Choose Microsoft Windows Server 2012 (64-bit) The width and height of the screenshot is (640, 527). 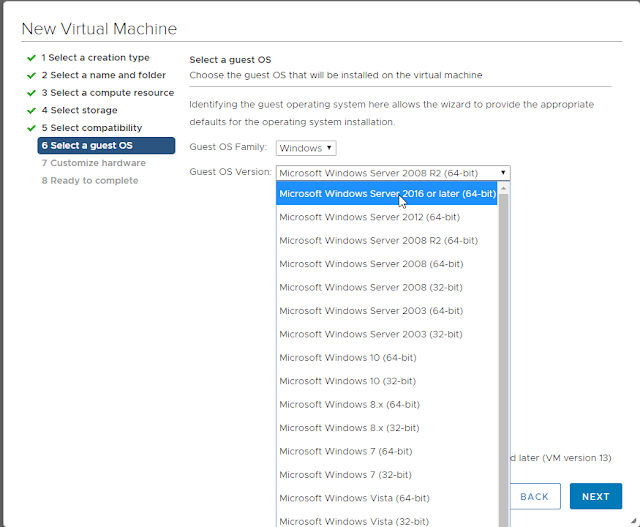tap(387, 217)
